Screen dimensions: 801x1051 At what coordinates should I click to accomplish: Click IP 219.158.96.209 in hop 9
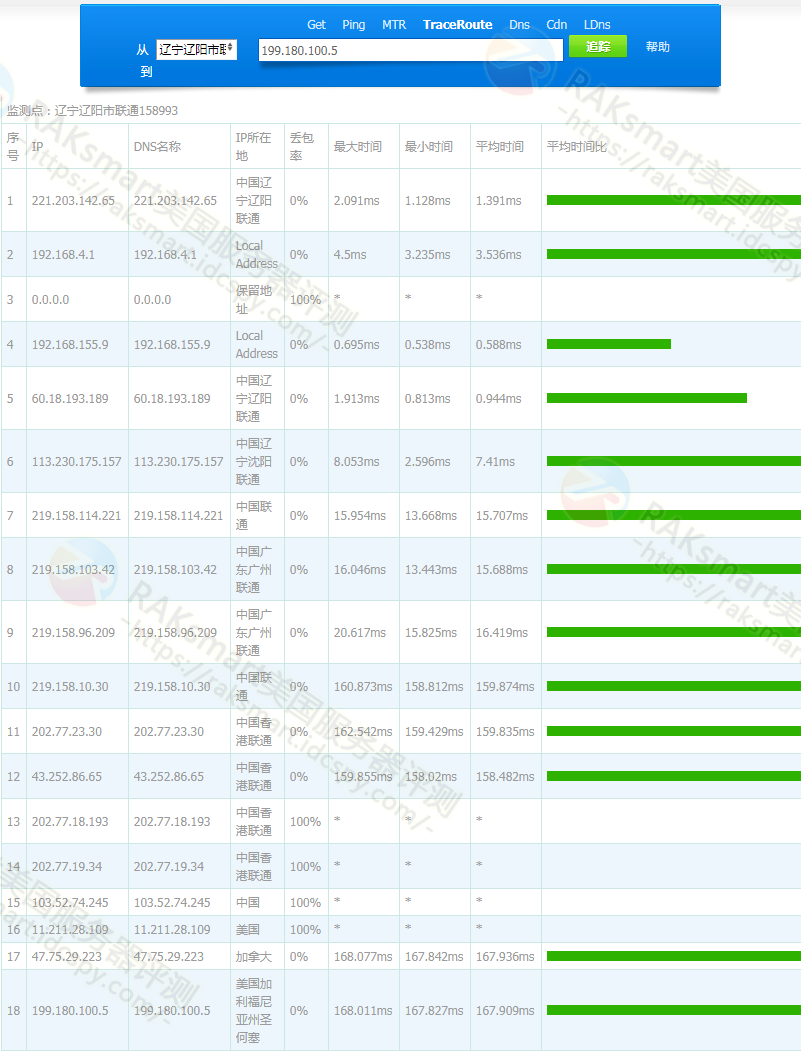(x=73, y=633)
